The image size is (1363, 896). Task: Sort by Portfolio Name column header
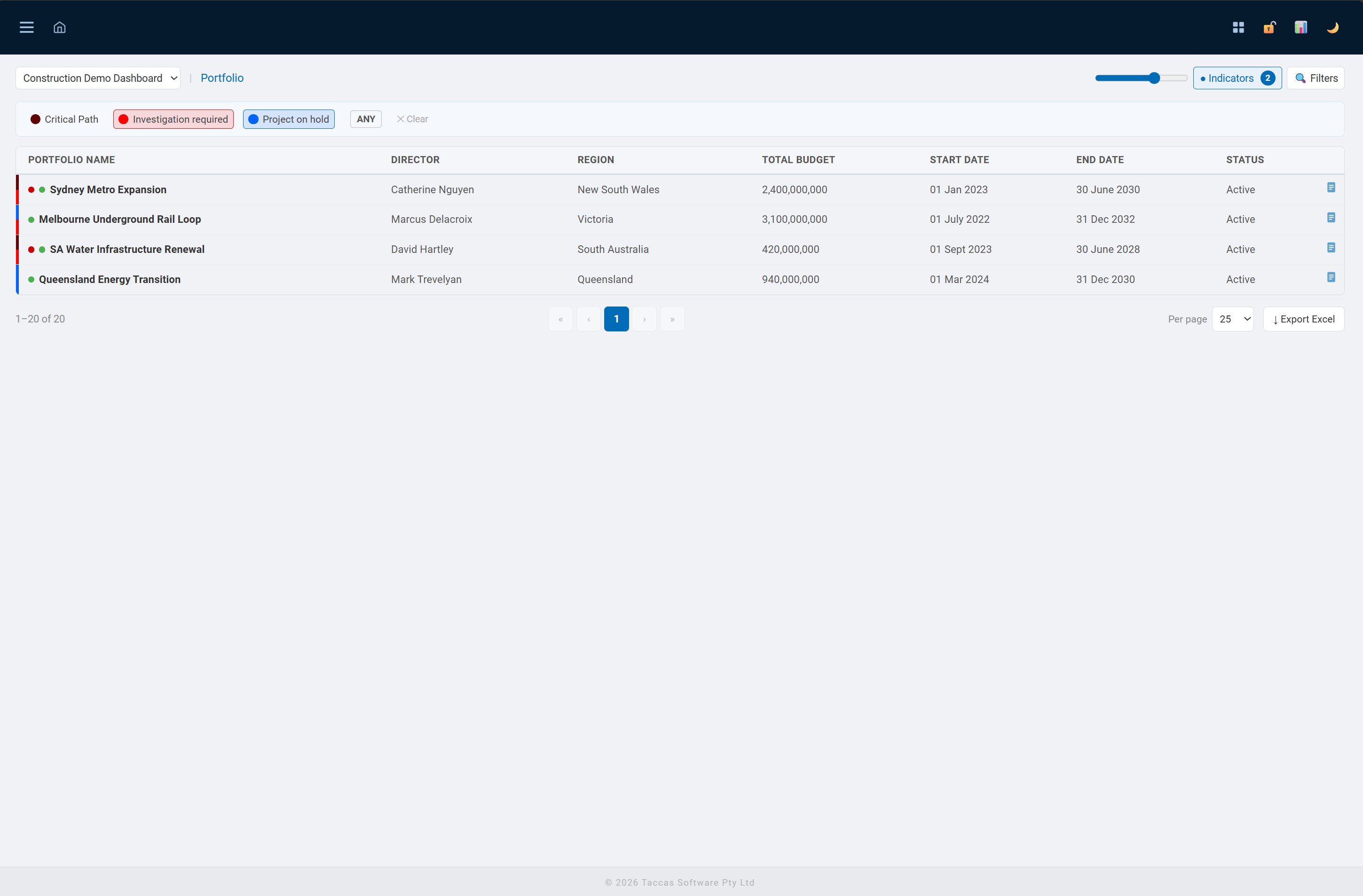coord(71,160)
